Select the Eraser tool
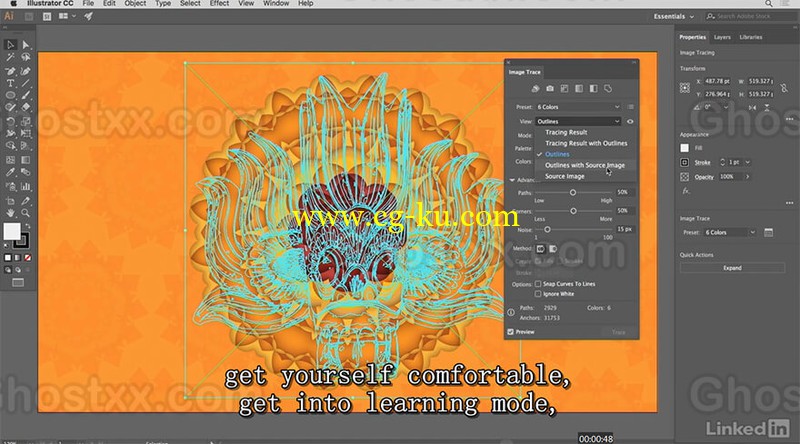Viewport: 800px width, 444px height. 26,108
